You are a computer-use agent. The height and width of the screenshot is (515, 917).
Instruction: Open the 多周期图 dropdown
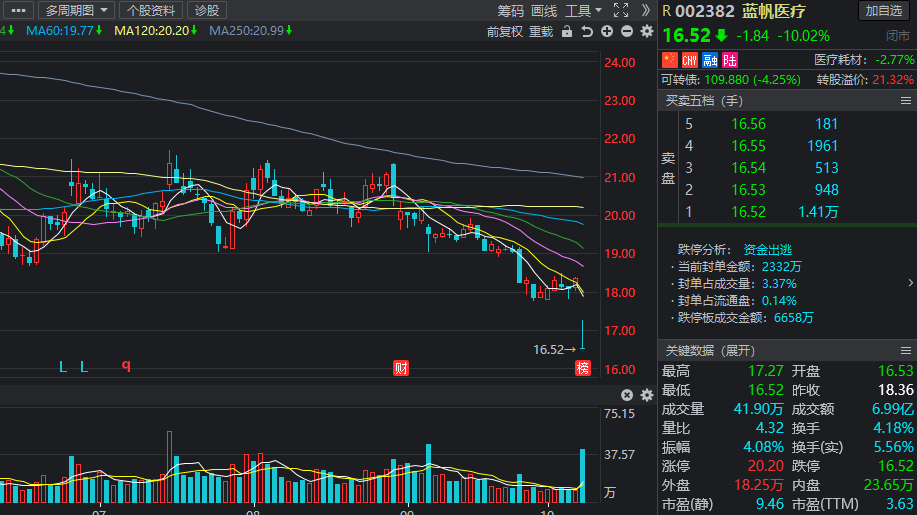(76, 11)
